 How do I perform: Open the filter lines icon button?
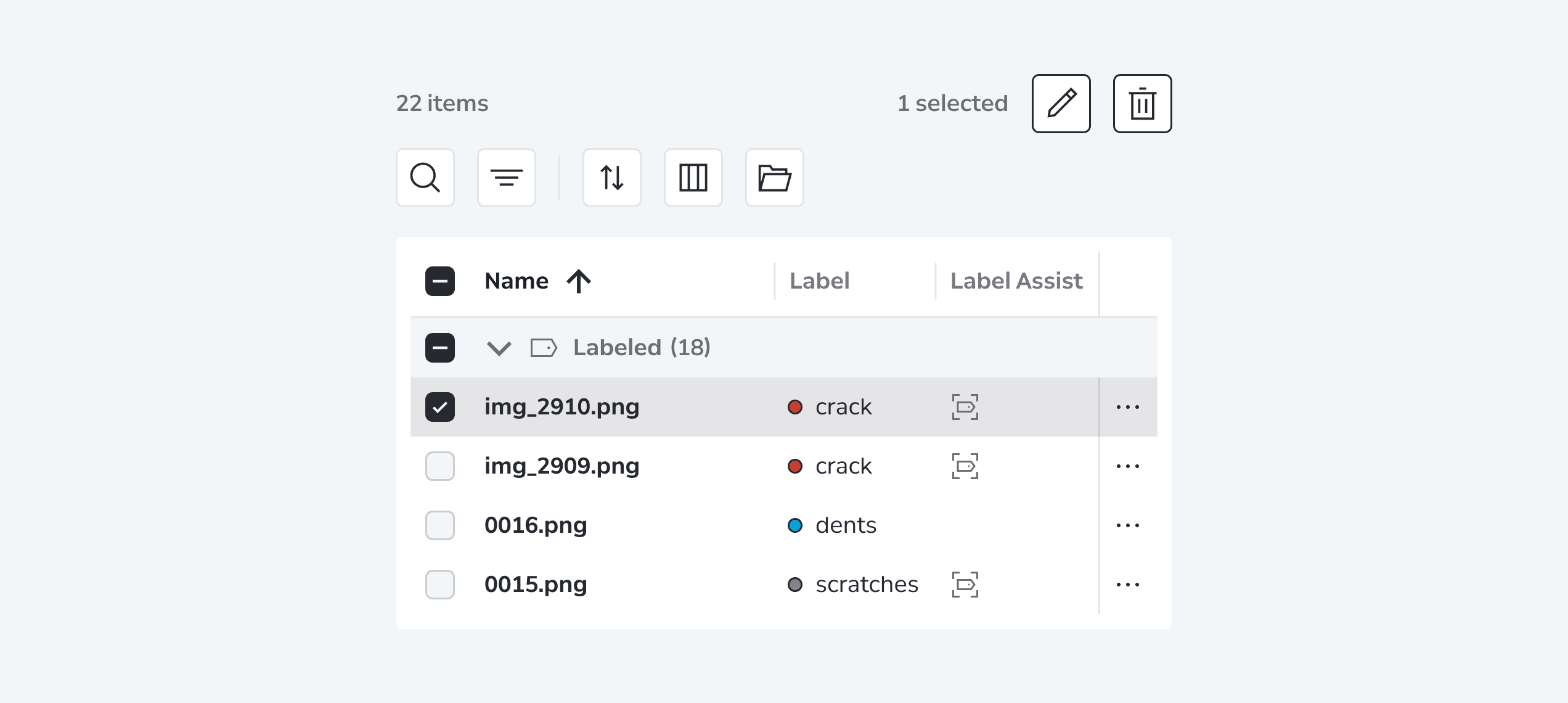507,178
